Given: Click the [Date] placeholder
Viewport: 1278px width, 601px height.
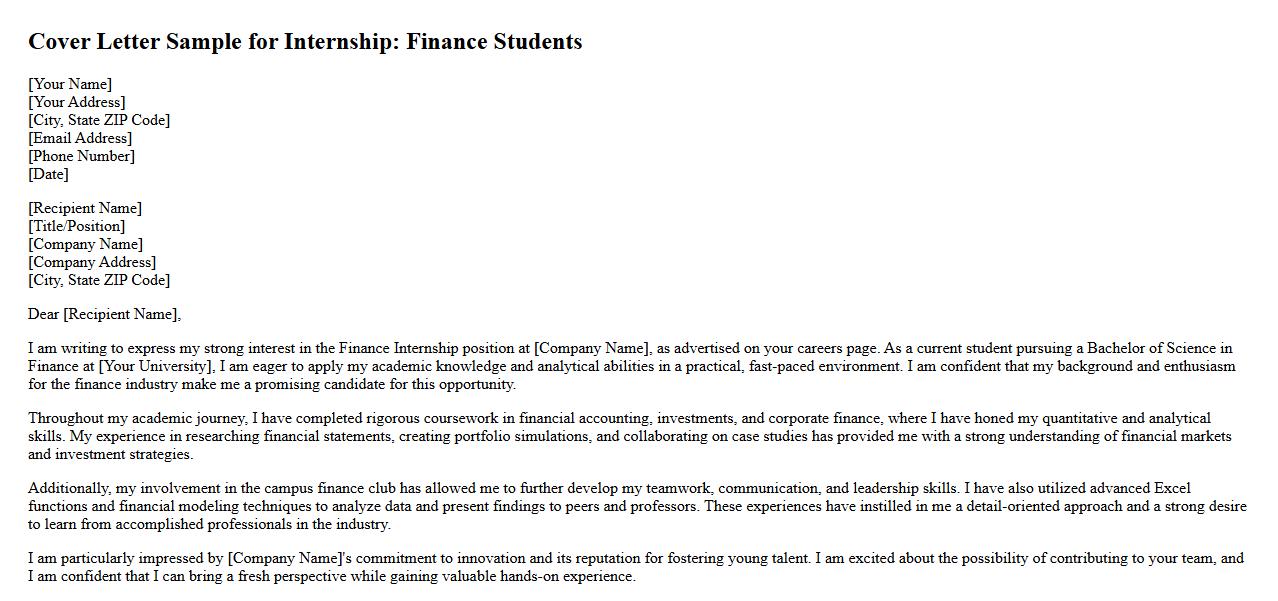Looking at the screenshot, I should click(x=48, y=174).
